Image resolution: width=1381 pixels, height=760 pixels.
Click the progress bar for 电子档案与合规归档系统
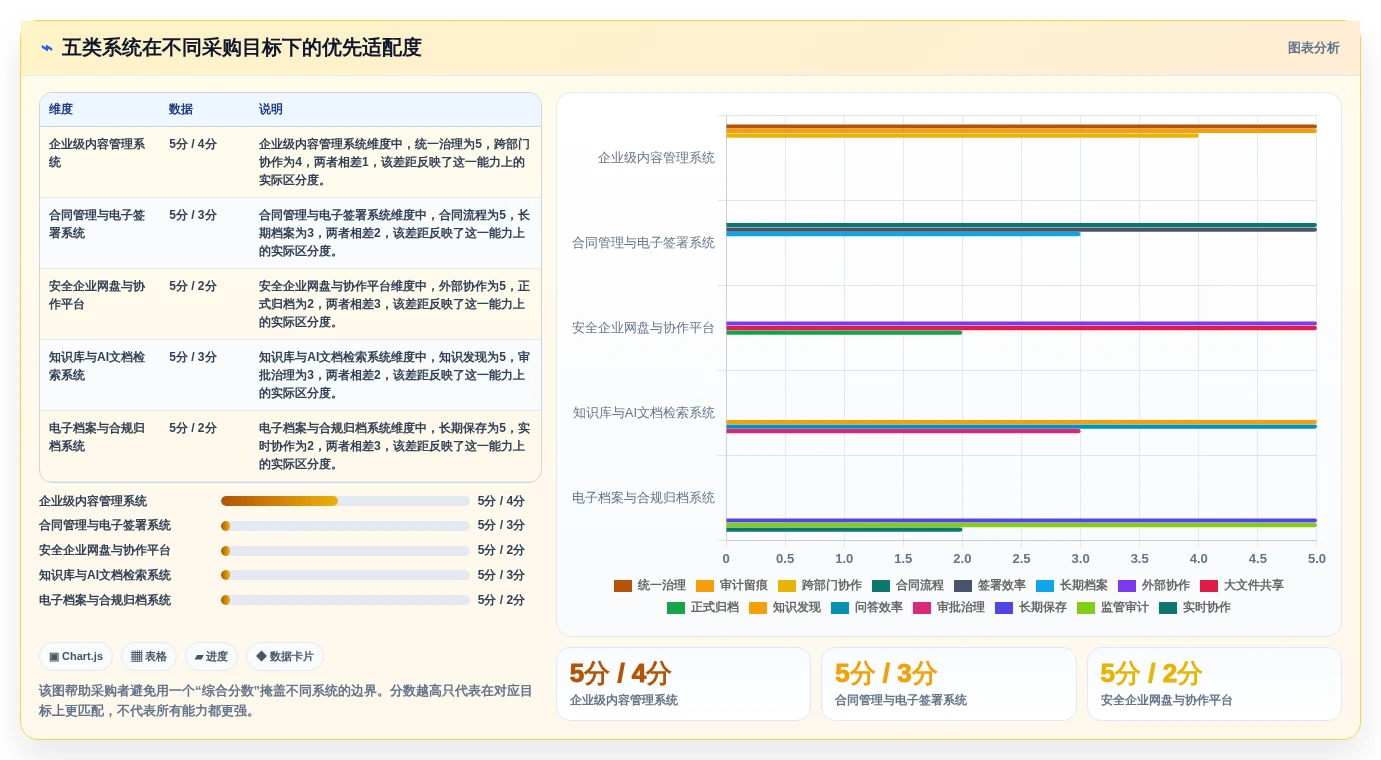pyautogui.click(x=345, y=600)
